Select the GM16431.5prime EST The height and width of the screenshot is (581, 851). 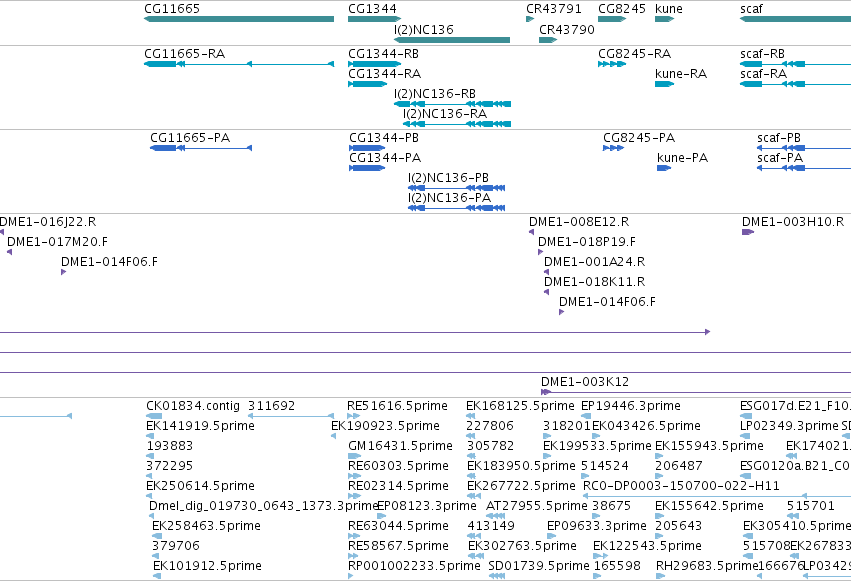pos(353,456)
